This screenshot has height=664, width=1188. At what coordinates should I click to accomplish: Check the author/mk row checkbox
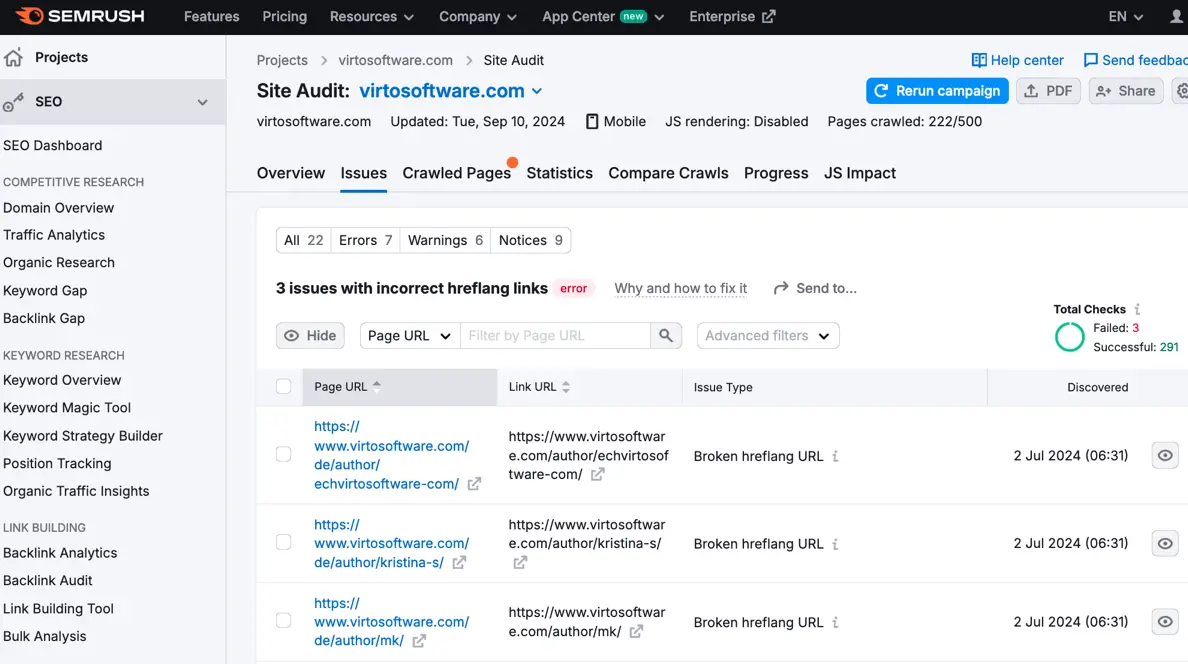283,621
